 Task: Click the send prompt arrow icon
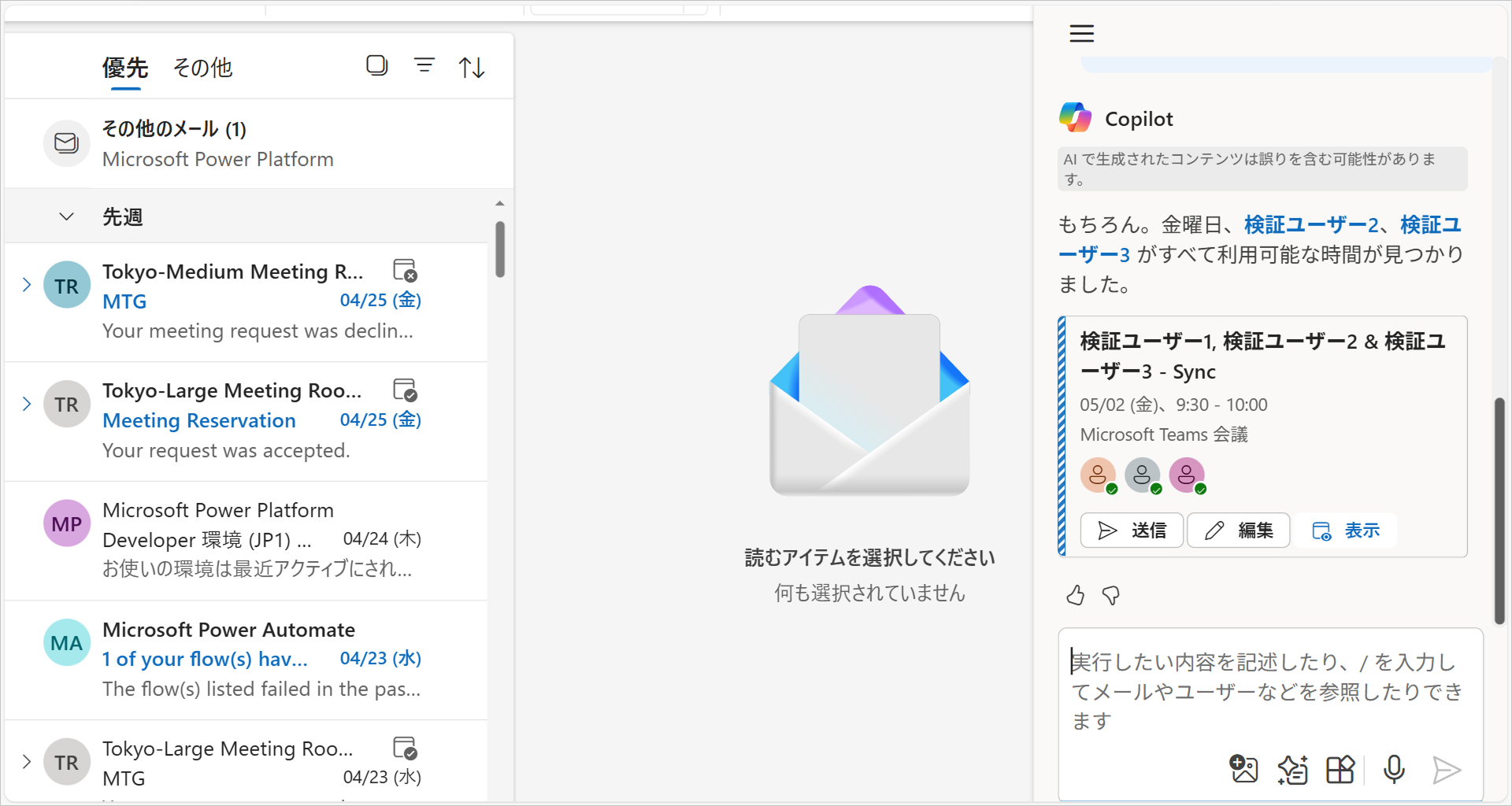pos(1446,769)
